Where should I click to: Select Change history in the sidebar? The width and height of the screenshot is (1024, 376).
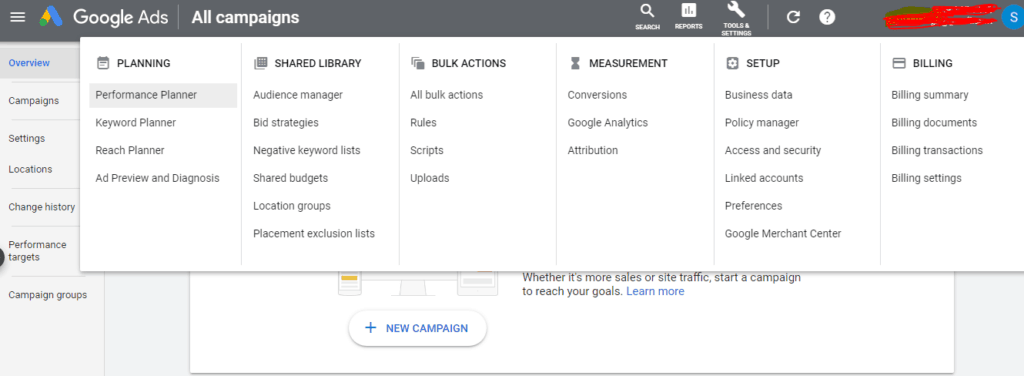click(41, 207)
